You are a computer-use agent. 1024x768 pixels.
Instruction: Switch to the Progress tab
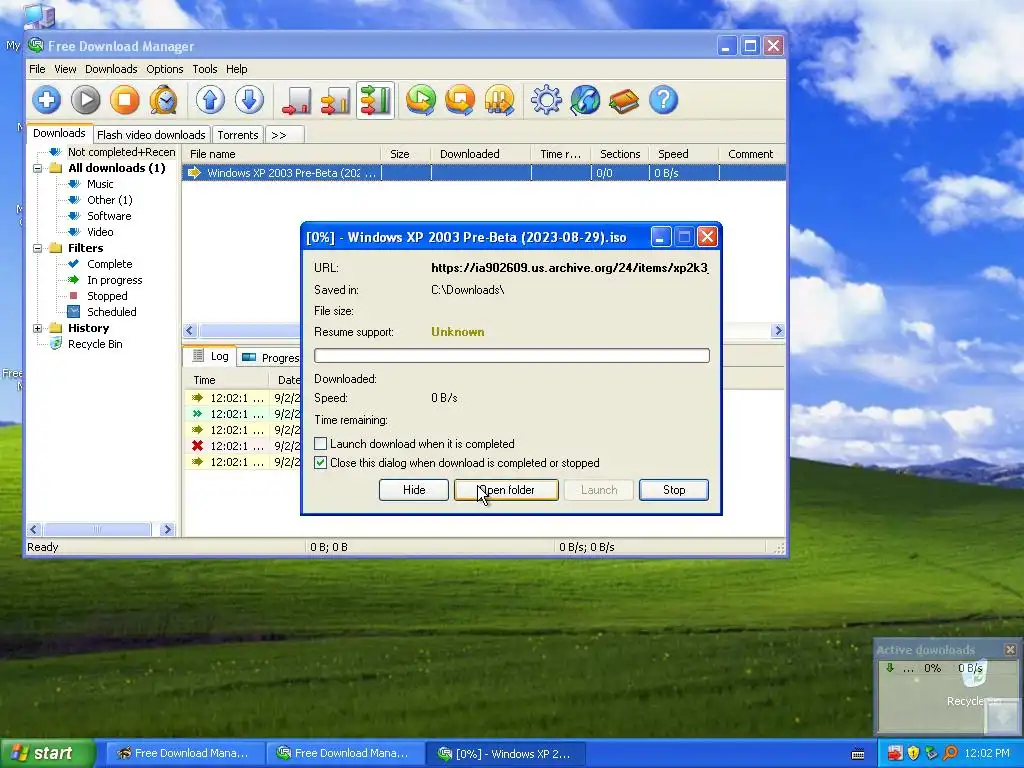(x=270, y=358)
